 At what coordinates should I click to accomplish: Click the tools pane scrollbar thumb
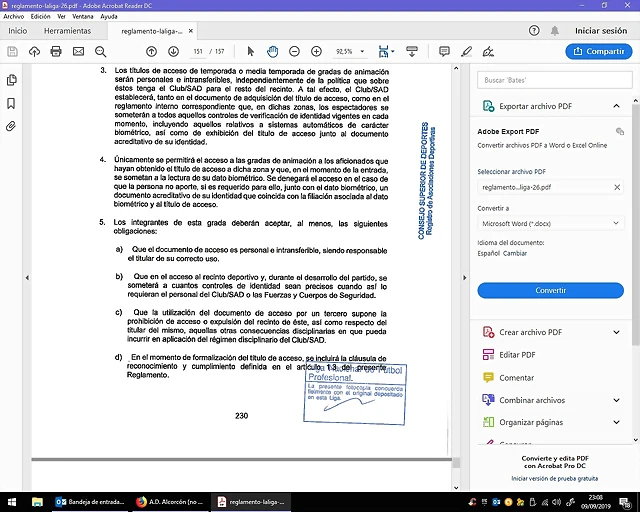coord(636,223)
